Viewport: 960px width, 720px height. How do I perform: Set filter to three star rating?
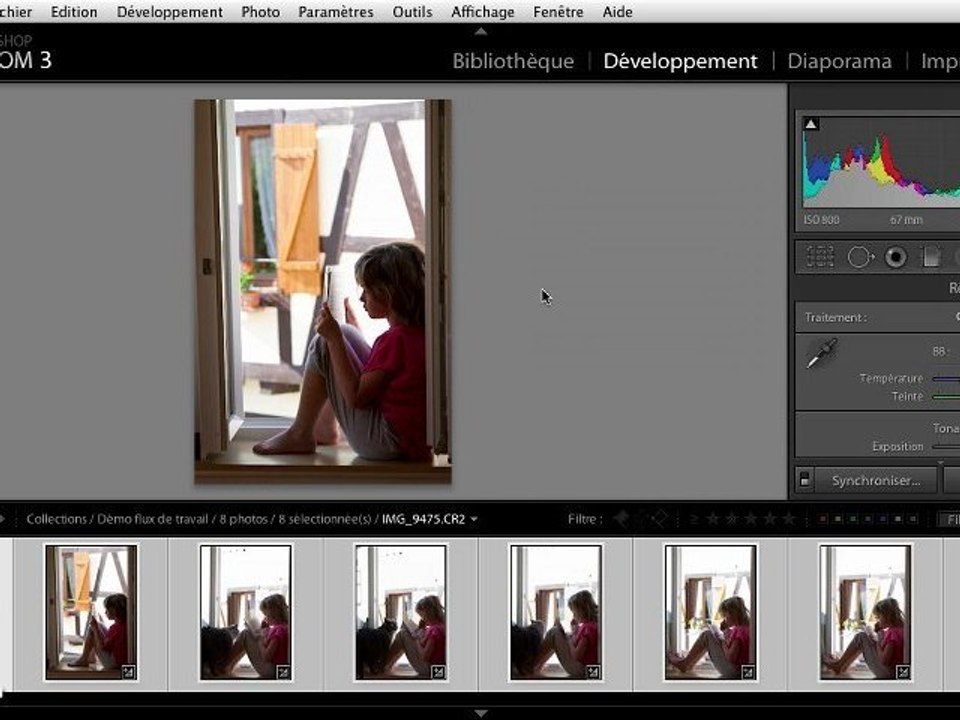751,519
